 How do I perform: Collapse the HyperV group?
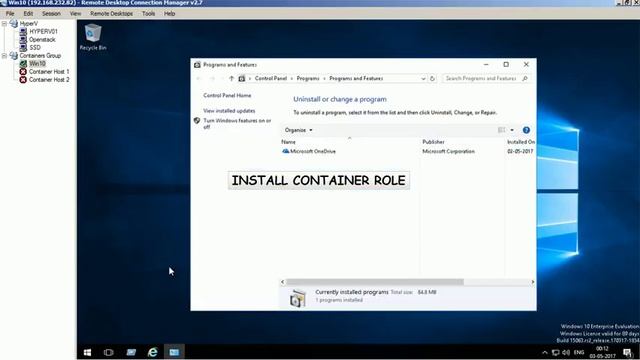[4, 24]
